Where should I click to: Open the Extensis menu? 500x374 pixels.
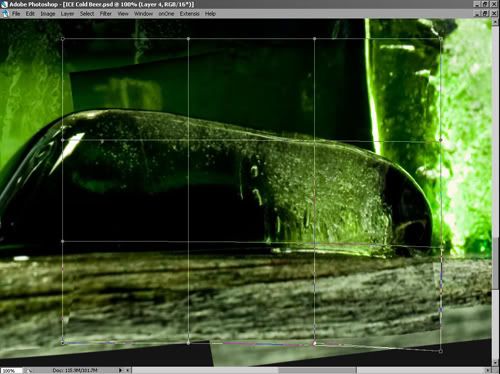pyautogui.click(x=190, y=14)
